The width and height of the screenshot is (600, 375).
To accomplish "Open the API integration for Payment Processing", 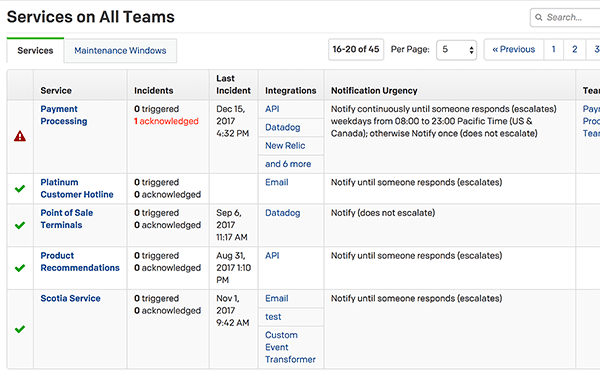I will (272, 109).
